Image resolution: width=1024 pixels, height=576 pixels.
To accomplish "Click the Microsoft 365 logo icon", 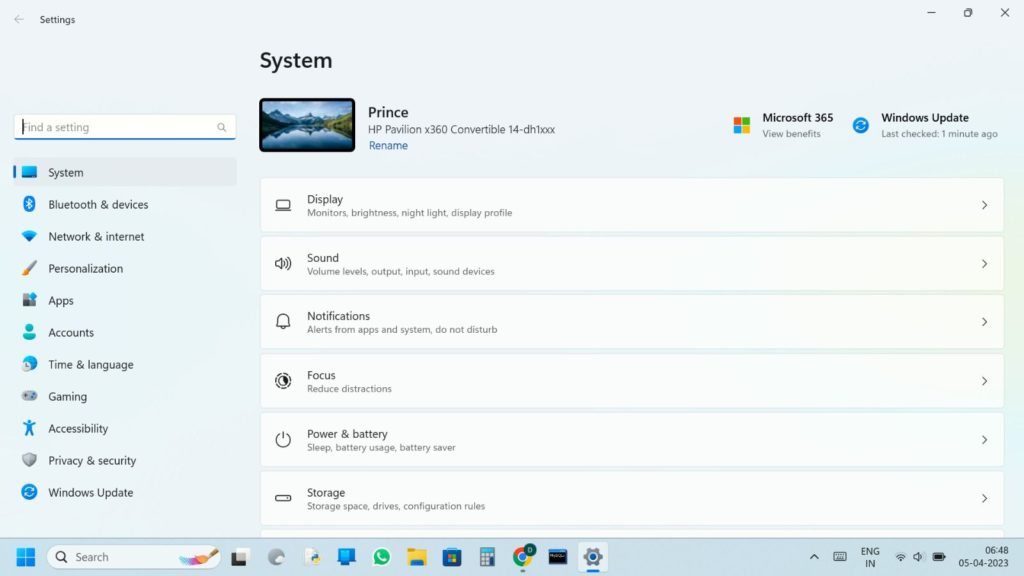I will 742,125.
